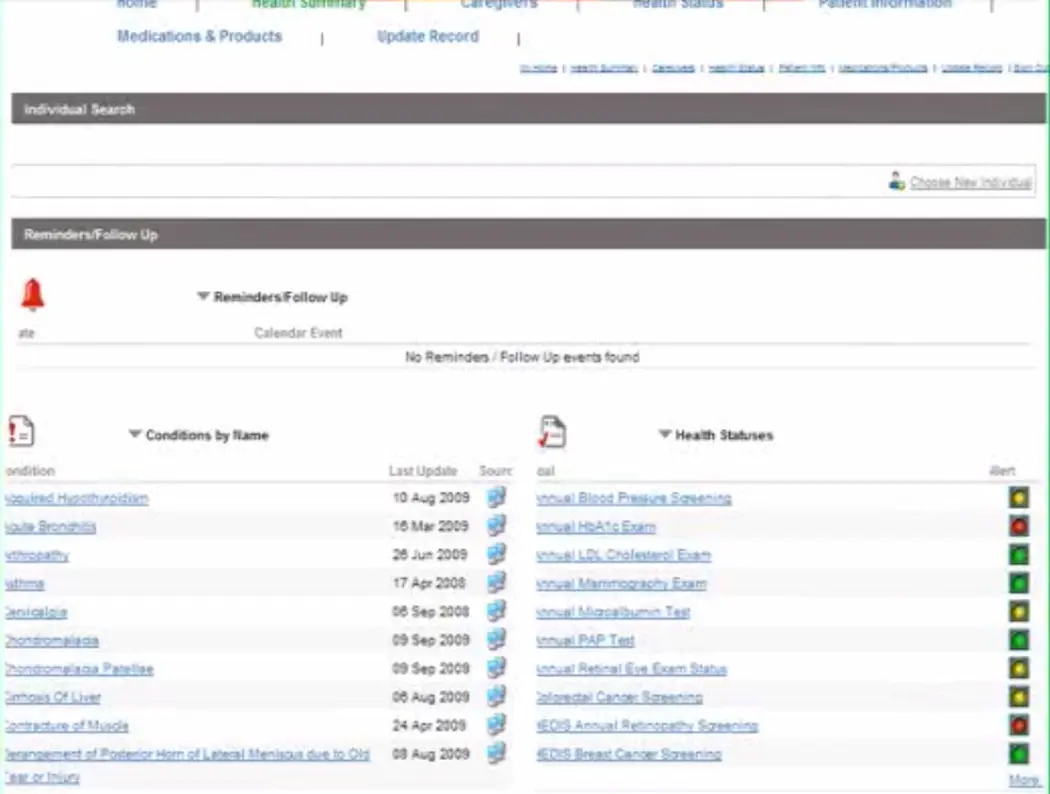
Task: Click the source icon next to Asthma
Action: pyautogui.click(x=496, y=583)
